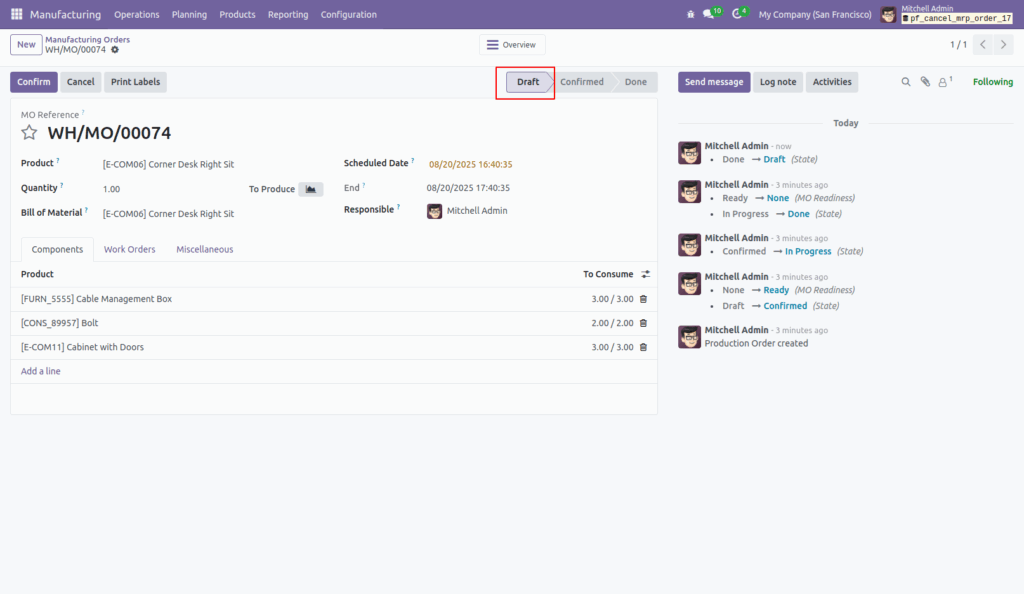Viewport: 1024px width, 594px height.
Task: Switch to the Work Orders tab
Action: point(129,249)
